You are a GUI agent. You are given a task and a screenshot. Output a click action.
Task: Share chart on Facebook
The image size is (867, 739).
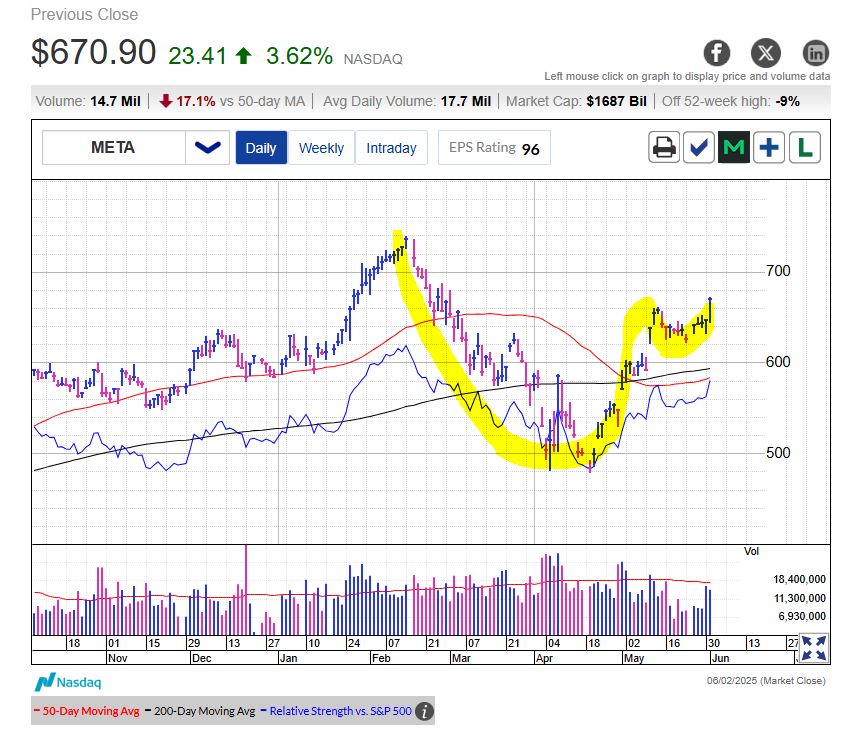tap(716, 53)
